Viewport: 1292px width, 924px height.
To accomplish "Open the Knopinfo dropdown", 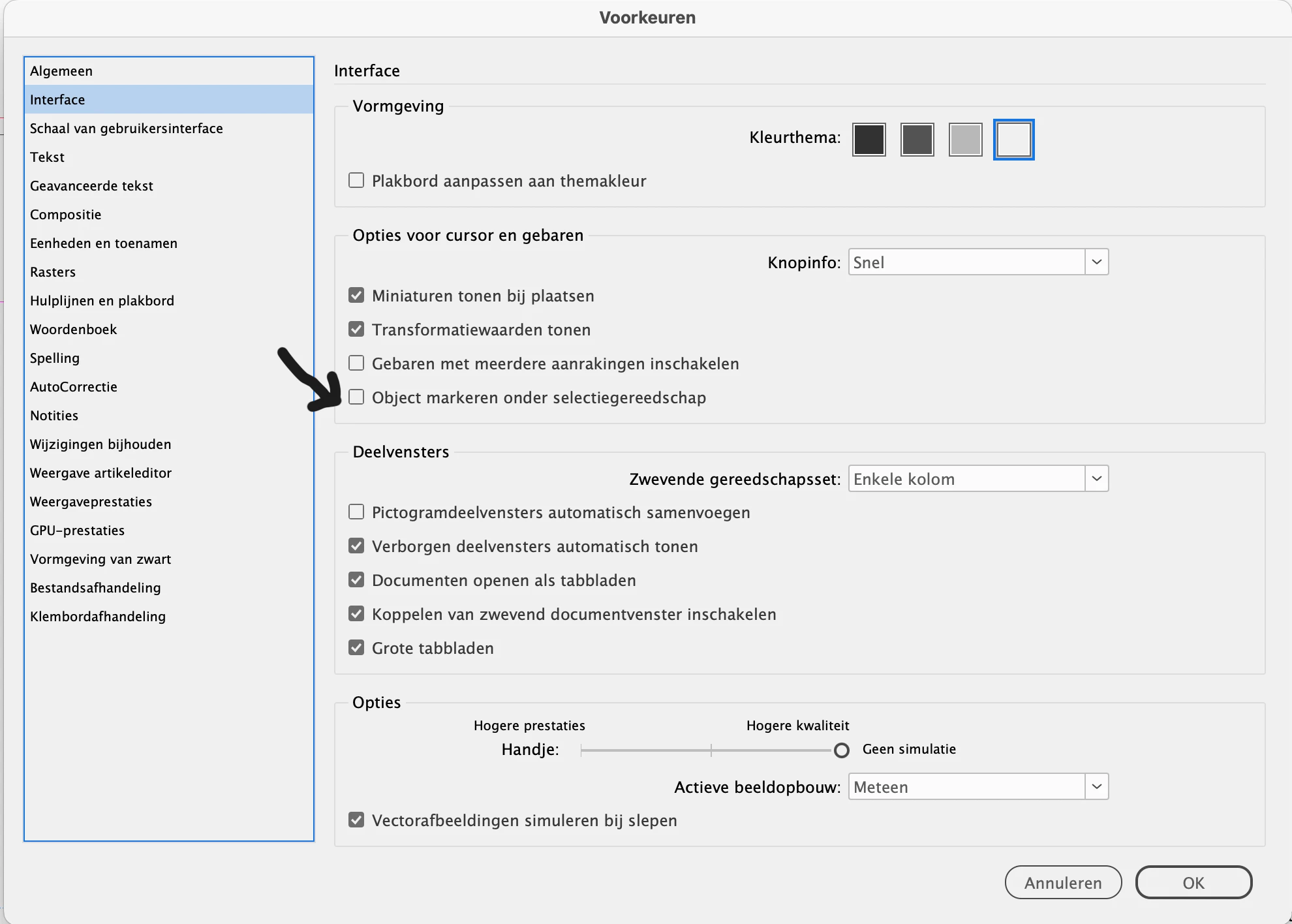I will click(x=977, y=262).
